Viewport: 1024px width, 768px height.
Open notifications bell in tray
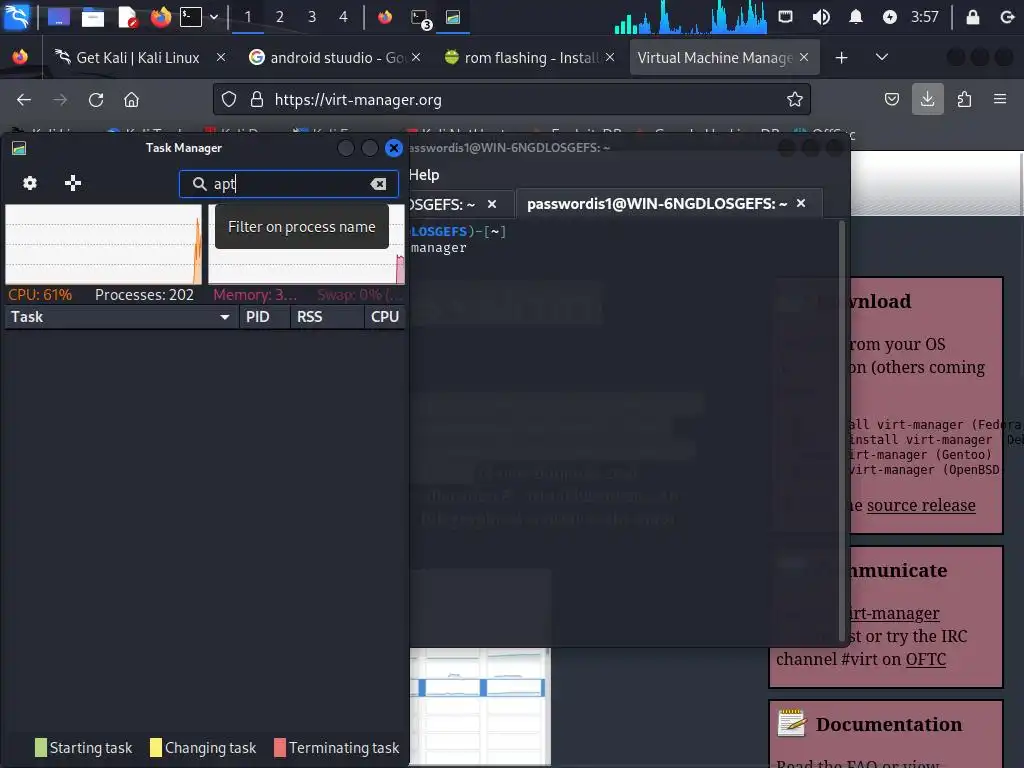[856, 17]
